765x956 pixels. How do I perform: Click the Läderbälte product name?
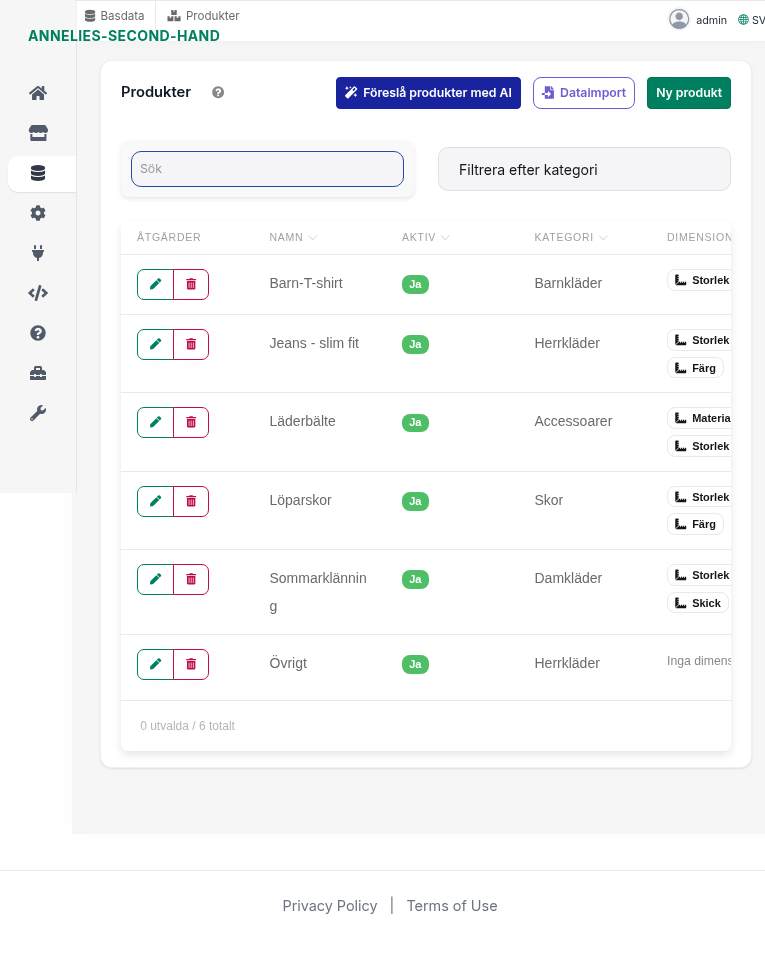tap(302, 421)
